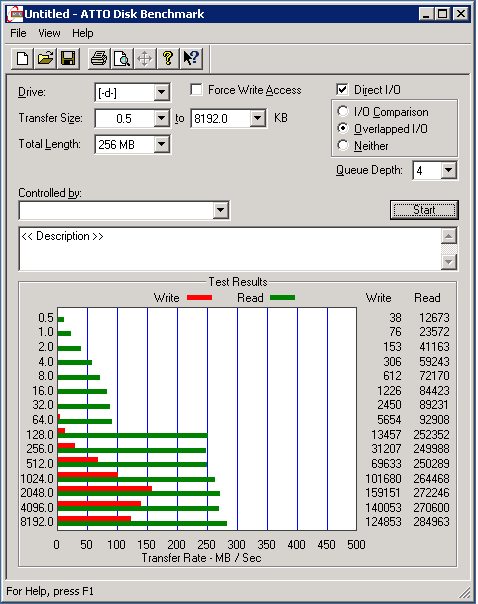Open the Drive dropdown showing [-d-]
Screen dimensions: 478x604
(161, 92)
